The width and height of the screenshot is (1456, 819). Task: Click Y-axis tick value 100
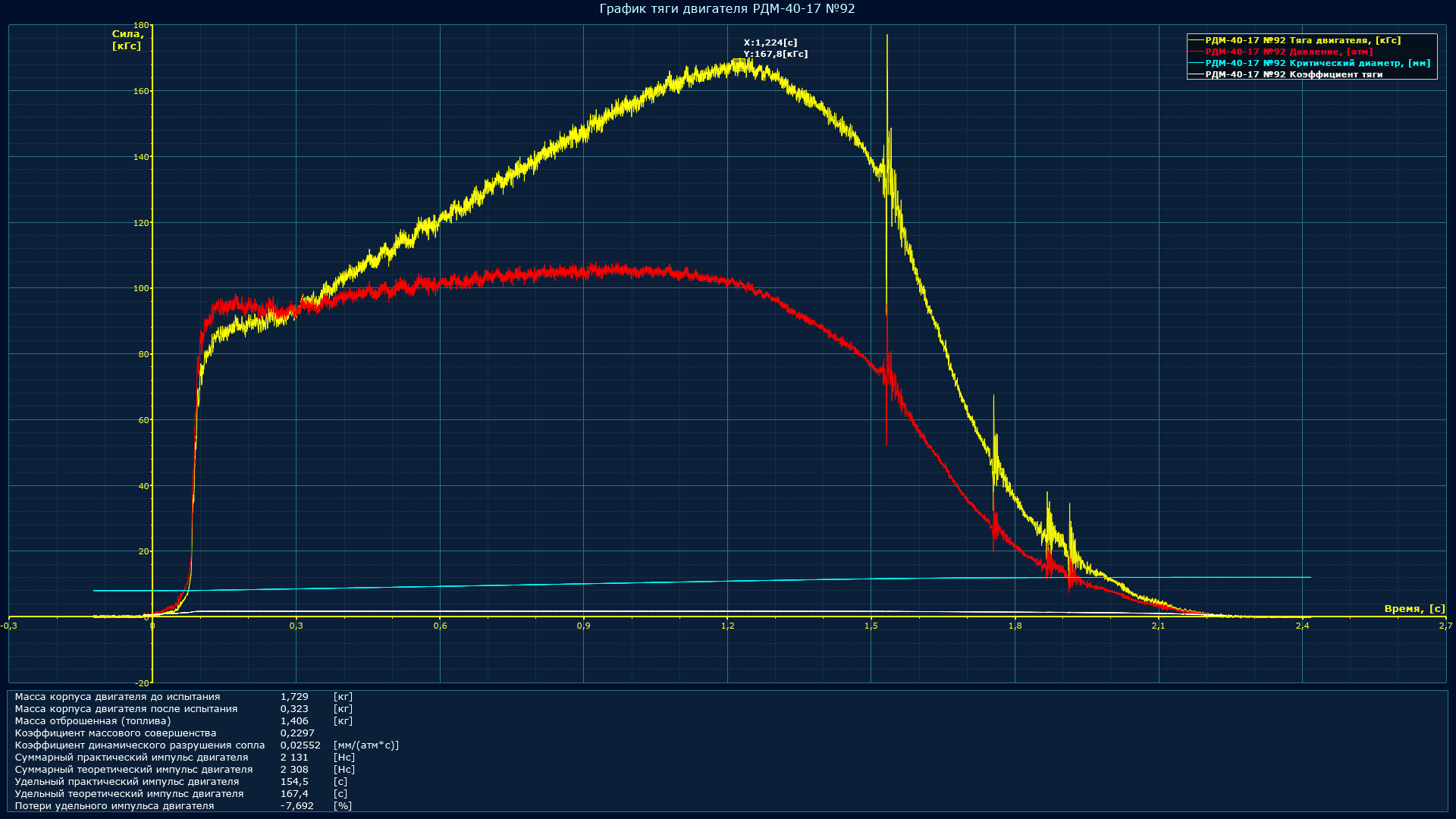[141, 288]
